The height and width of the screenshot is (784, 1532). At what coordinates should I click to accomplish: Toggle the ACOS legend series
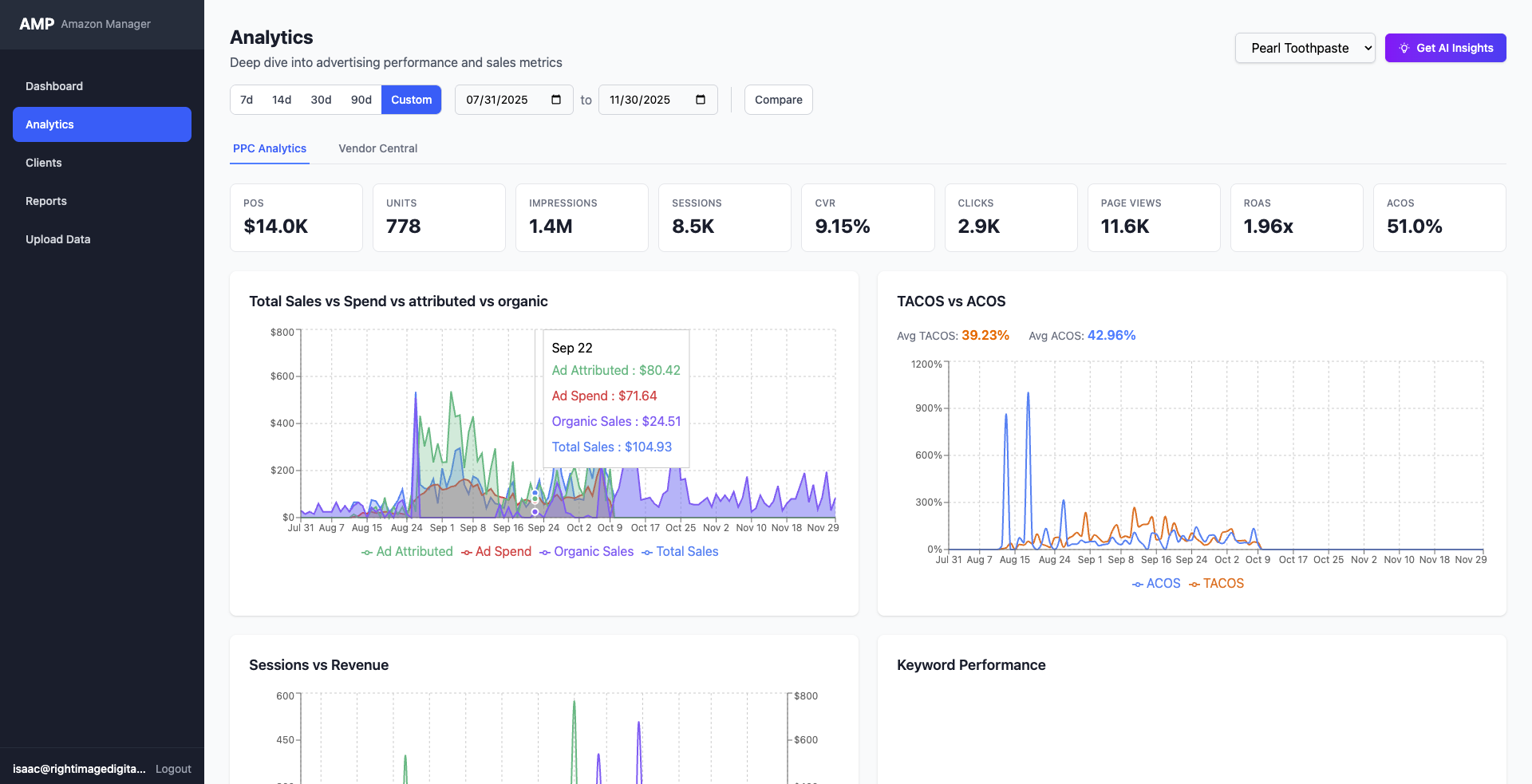(x=1156, y=584)
